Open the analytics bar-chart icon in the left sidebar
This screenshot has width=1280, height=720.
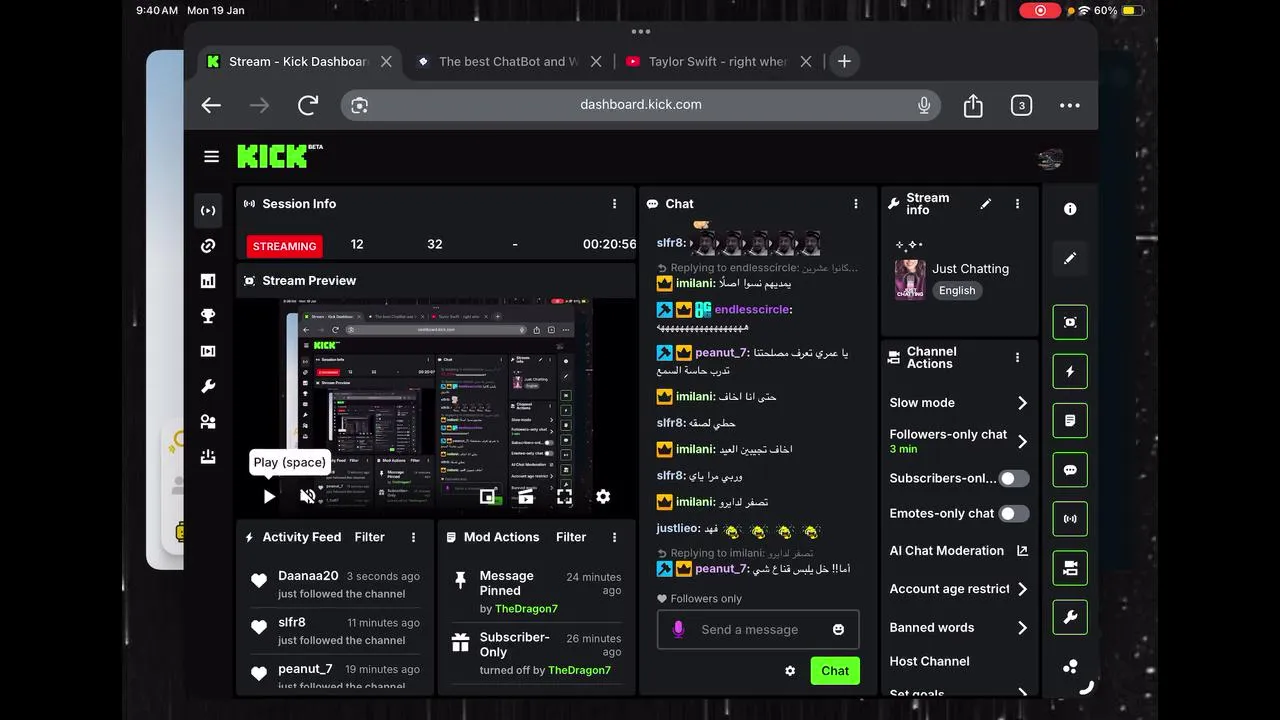[208, 281]
